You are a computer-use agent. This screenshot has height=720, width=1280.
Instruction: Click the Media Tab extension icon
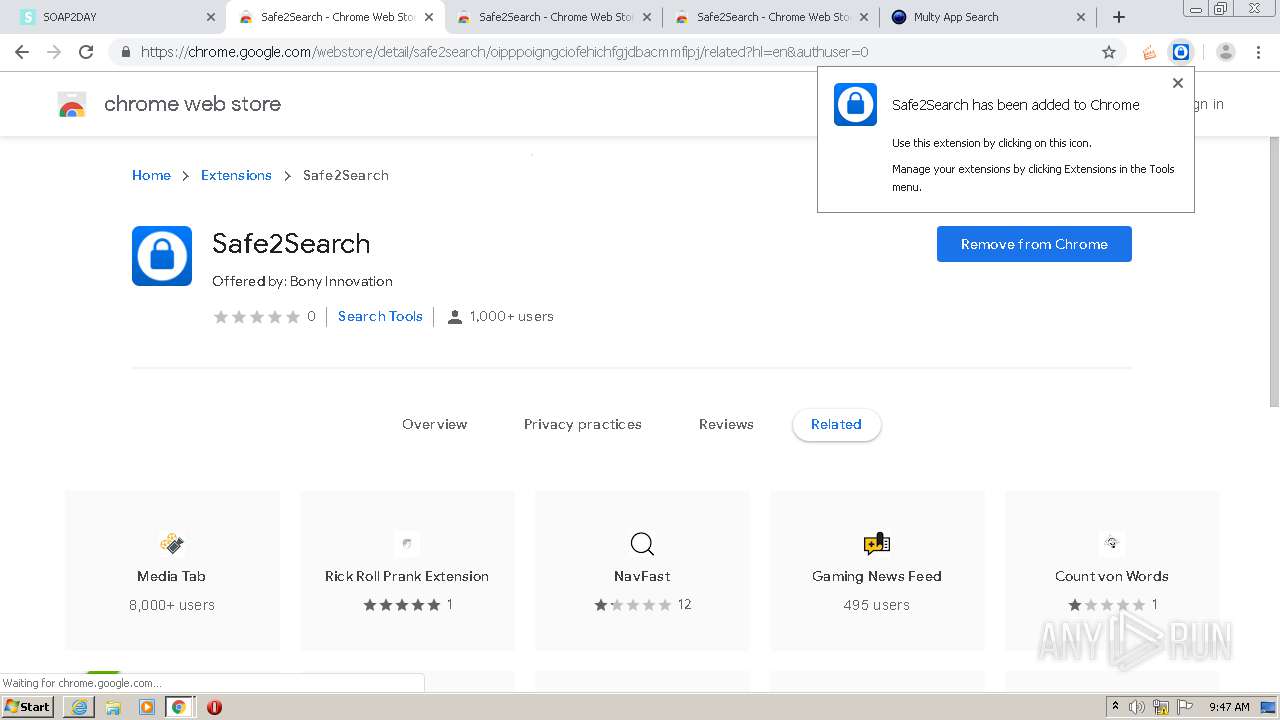[172, 544]
